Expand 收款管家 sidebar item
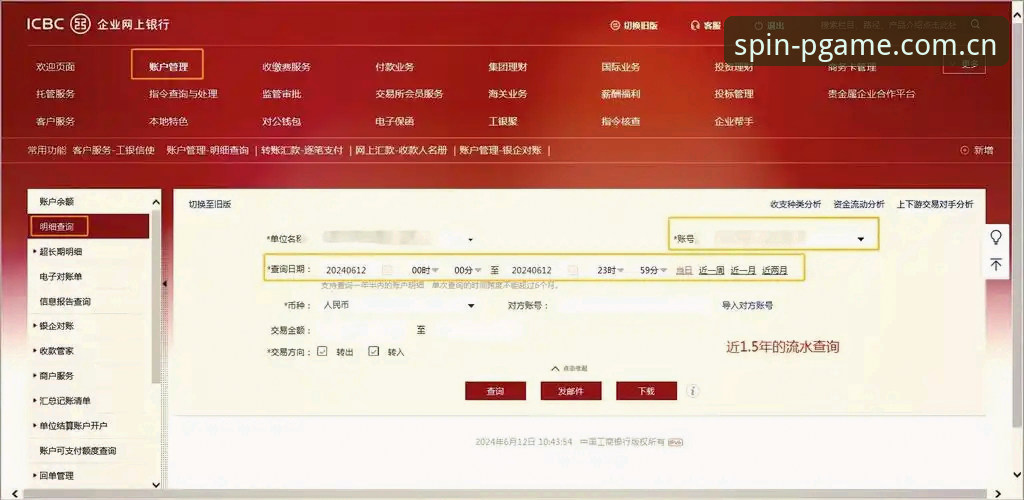1024x500 pixels. click(54, 351)
